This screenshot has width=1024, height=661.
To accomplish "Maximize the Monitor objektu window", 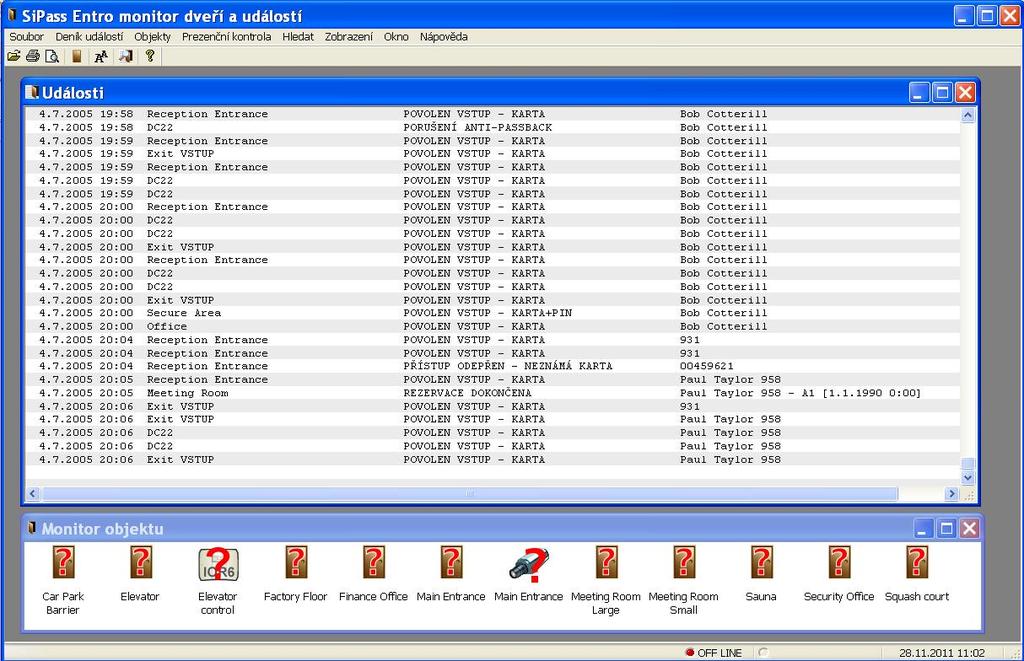I will tap(946, 528).
